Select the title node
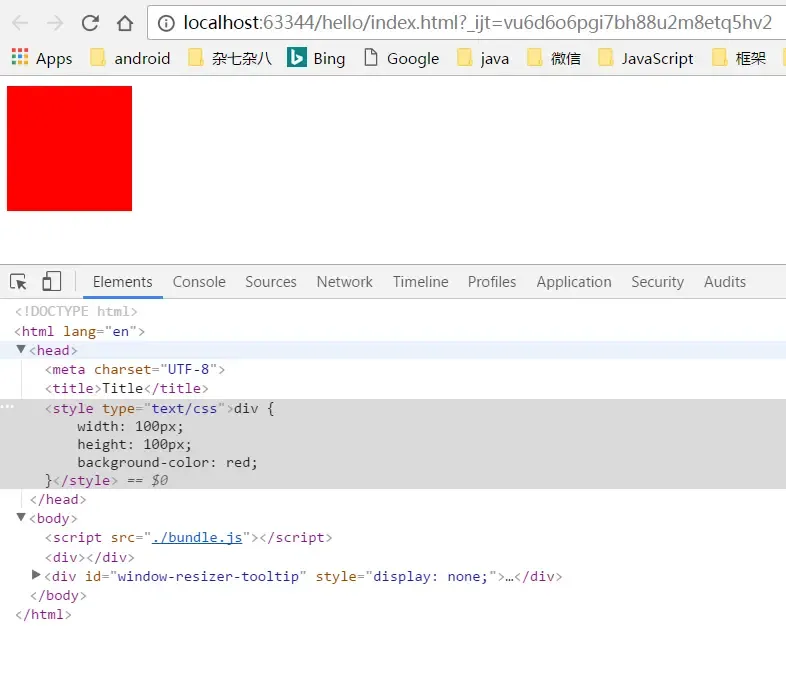 tap(126, 388)
